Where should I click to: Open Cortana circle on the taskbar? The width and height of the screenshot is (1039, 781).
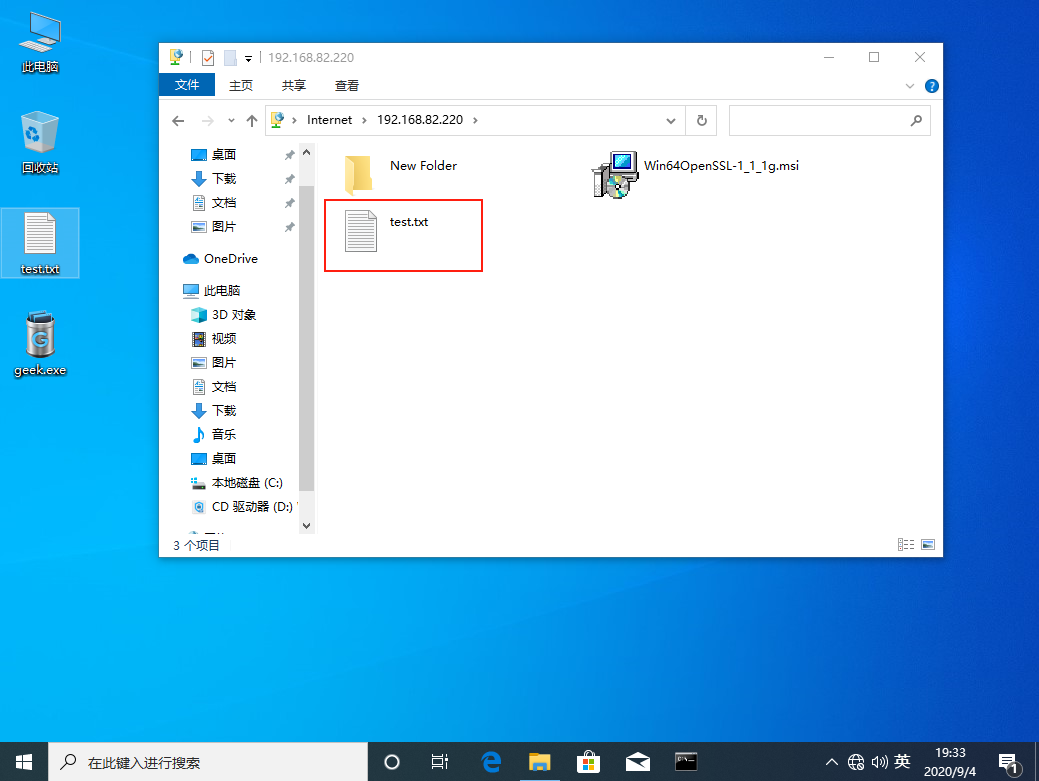(392, 762)
